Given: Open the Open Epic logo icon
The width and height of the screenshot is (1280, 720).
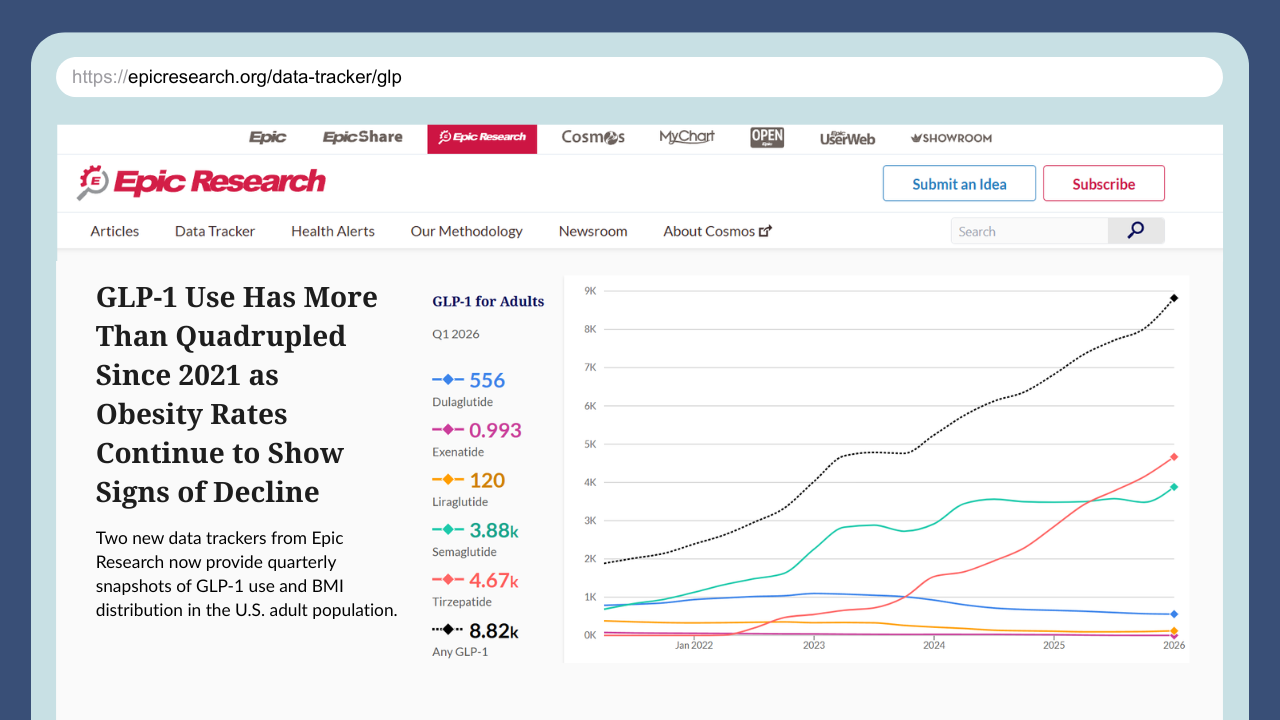Looking at the screenshot, I should coord(767,138).
